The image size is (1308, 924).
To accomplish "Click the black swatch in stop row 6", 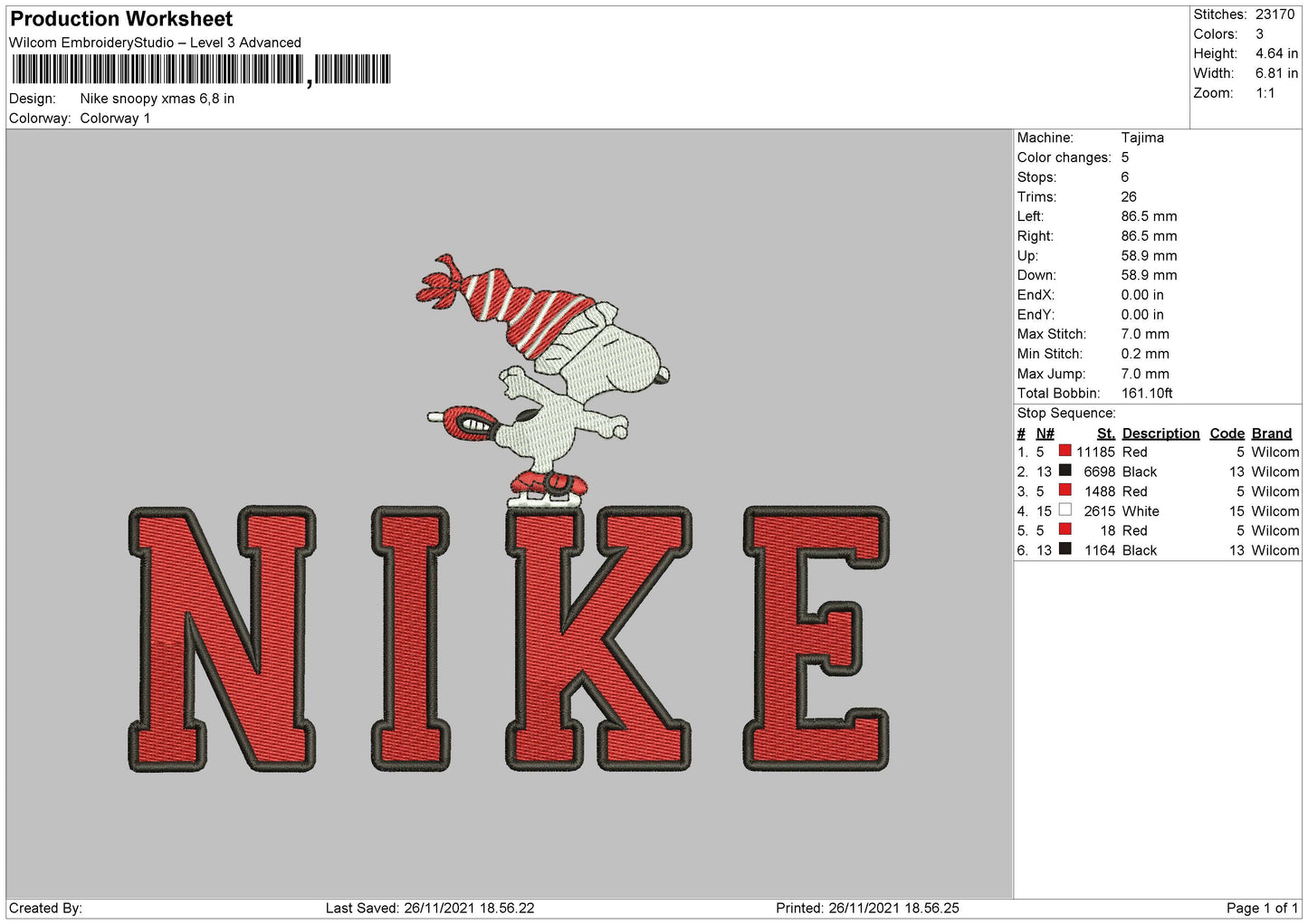I will pyautogui.click(x=1065, y=549).
